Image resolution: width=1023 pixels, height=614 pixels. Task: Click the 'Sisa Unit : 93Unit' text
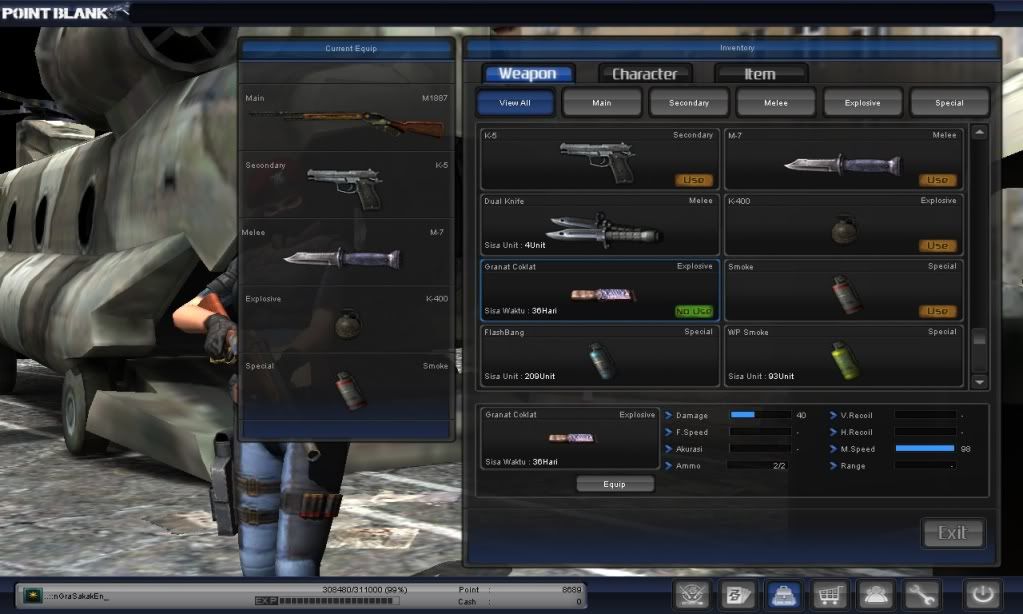pos(761,376)
